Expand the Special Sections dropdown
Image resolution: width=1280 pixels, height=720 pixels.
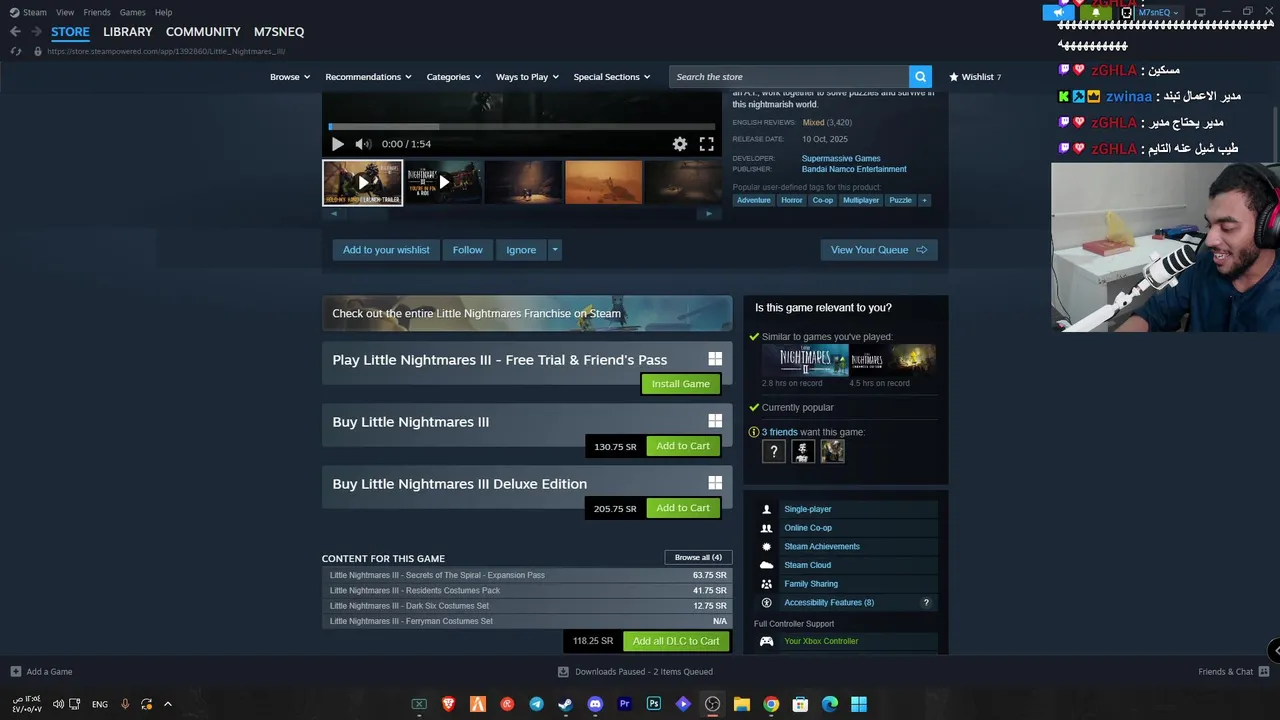(x=612, y=77)
